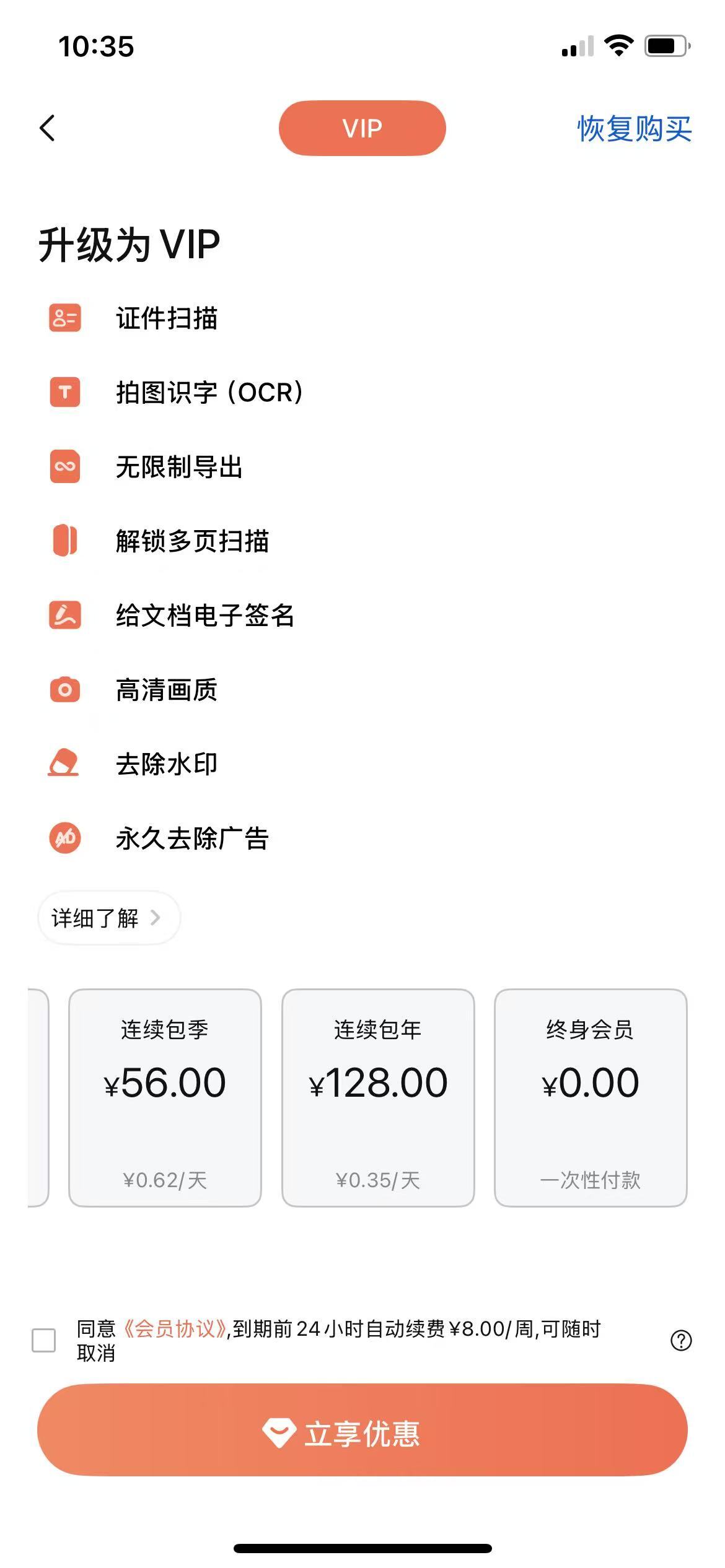This screenshot has width=725, height=1568.
Task: Tap the unlimited export infinity icon
Action: click(x=65, y=466)
